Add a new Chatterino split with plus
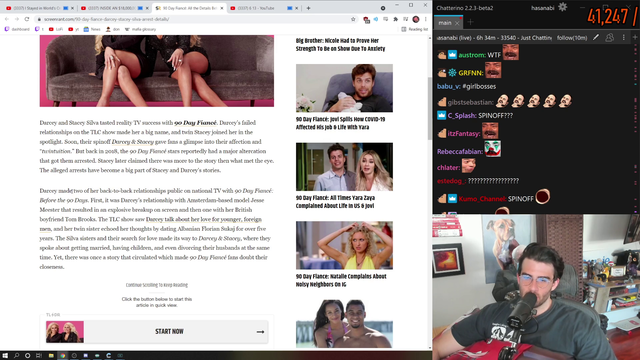Screen dimensions: 640x360 (x=635, y=37)
